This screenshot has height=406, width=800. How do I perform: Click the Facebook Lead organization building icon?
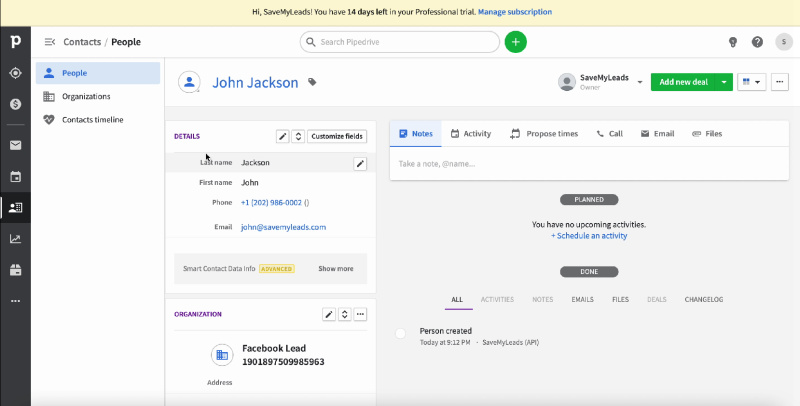222,355
